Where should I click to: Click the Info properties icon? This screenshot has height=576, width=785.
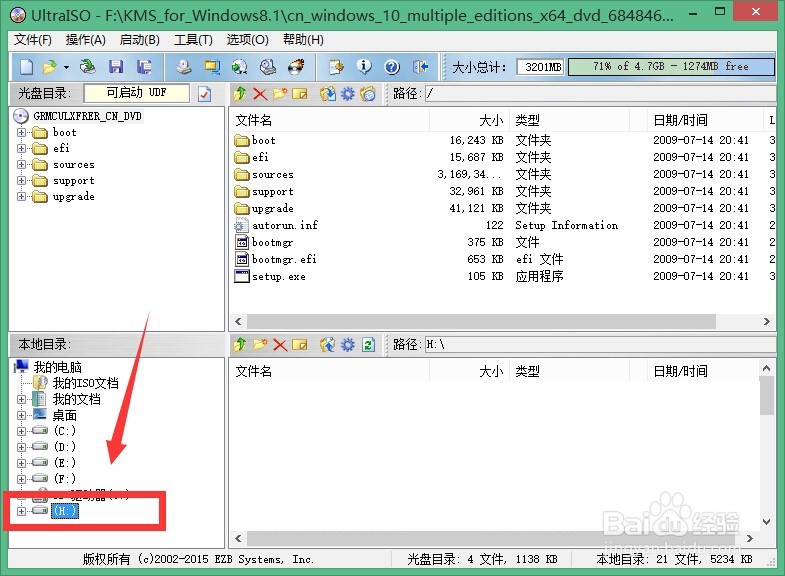point(364,67)
